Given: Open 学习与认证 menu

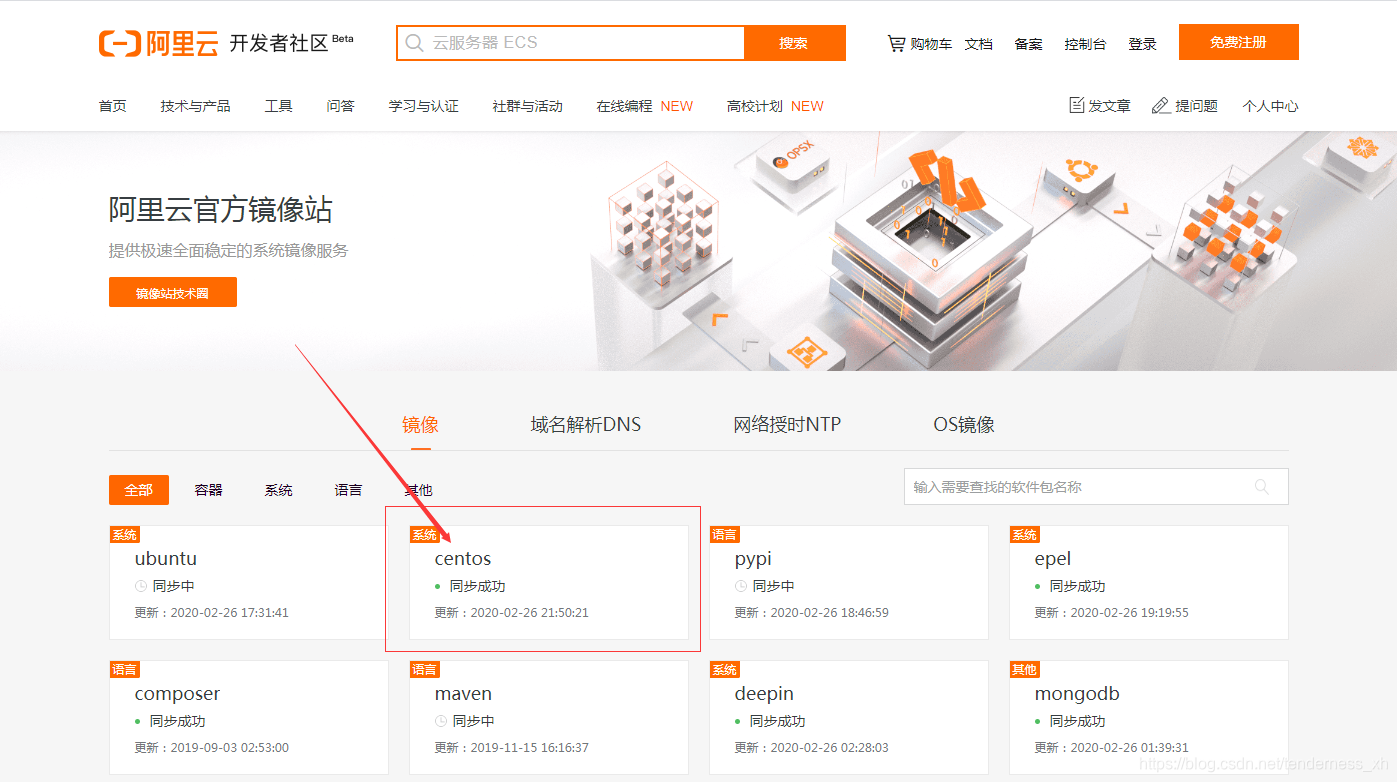Looking at the screenshot, I should (x=424, y=106).
